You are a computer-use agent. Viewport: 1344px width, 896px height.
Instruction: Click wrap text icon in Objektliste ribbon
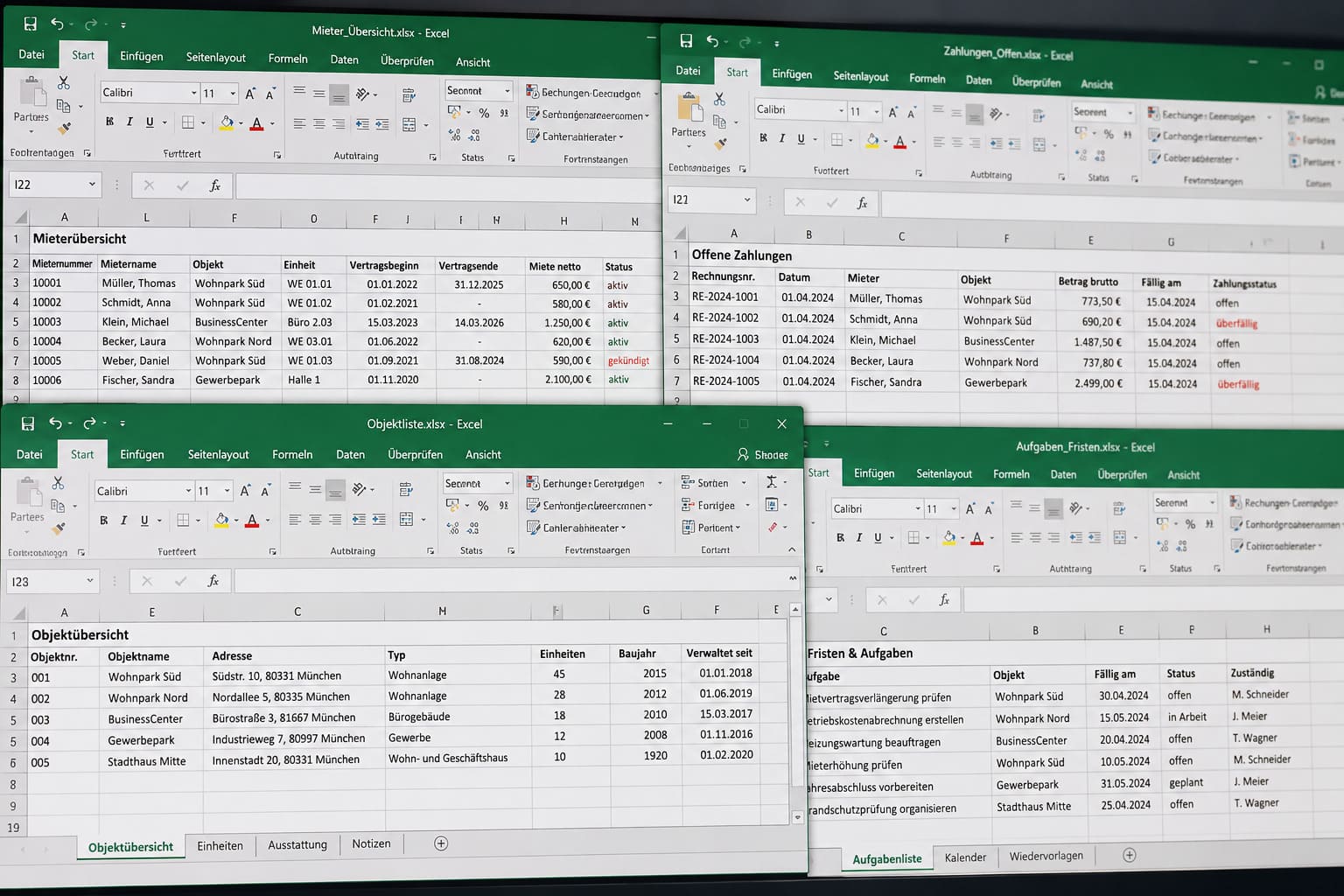(x=406, y=489)
